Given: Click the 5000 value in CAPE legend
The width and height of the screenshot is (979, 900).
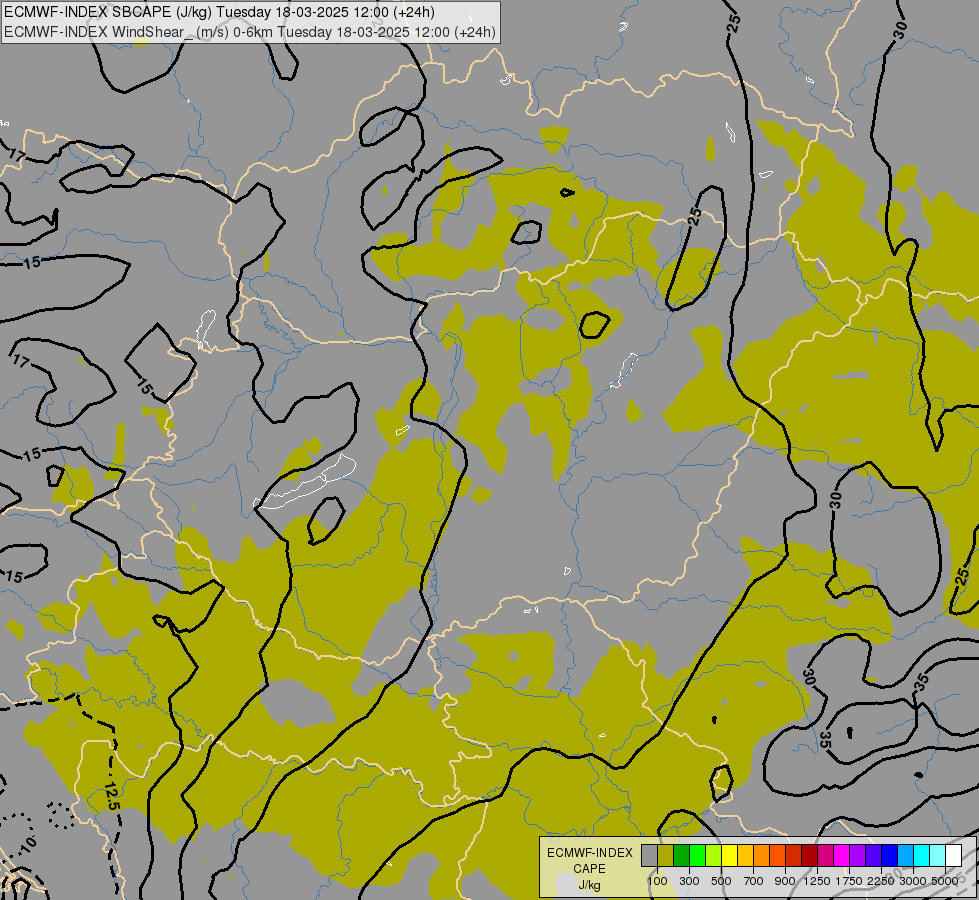Looking at the screenshot, I should (x=945, y=881).
